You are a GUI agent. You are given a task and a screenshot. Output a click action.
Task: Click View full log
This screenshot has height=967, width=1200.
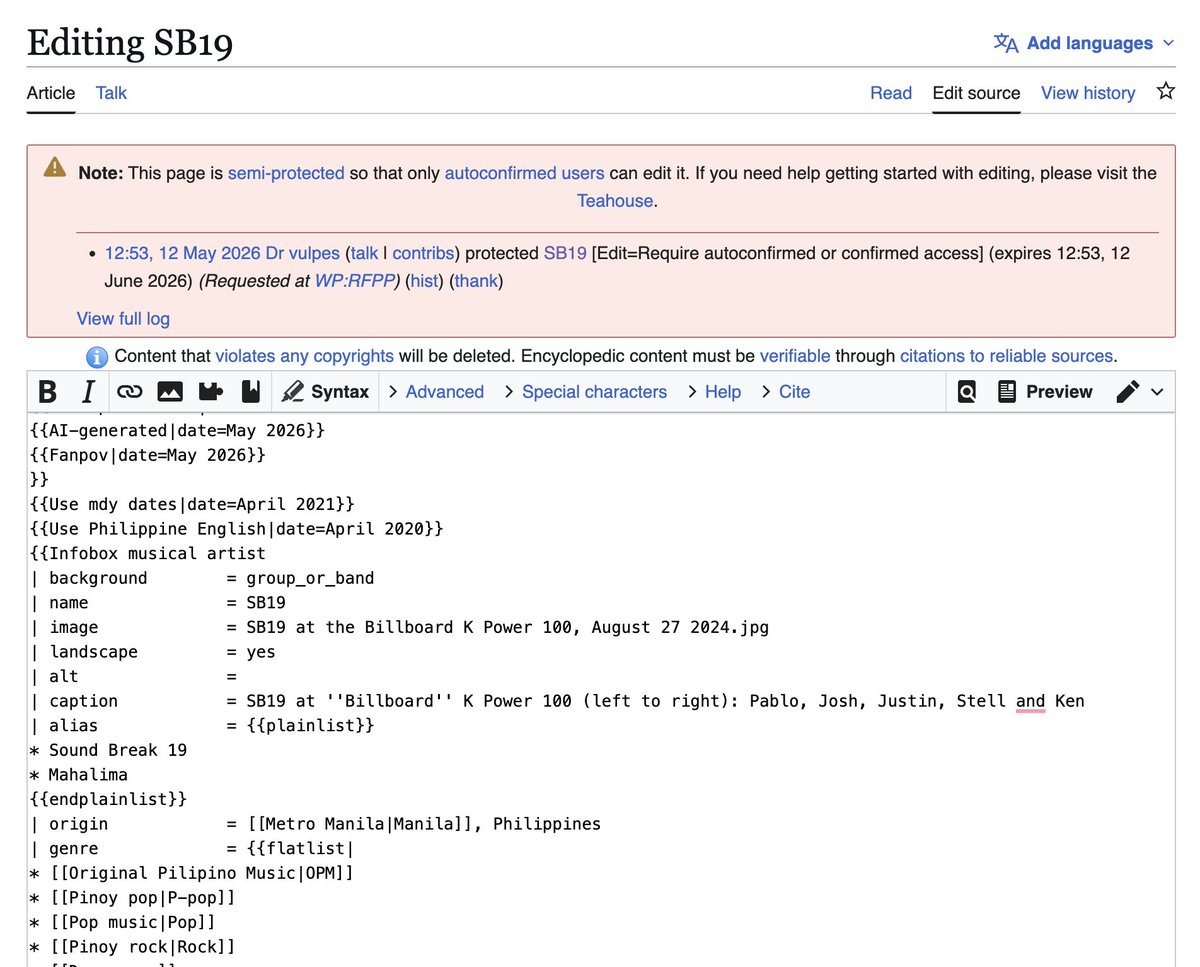(x=123, y=319)
